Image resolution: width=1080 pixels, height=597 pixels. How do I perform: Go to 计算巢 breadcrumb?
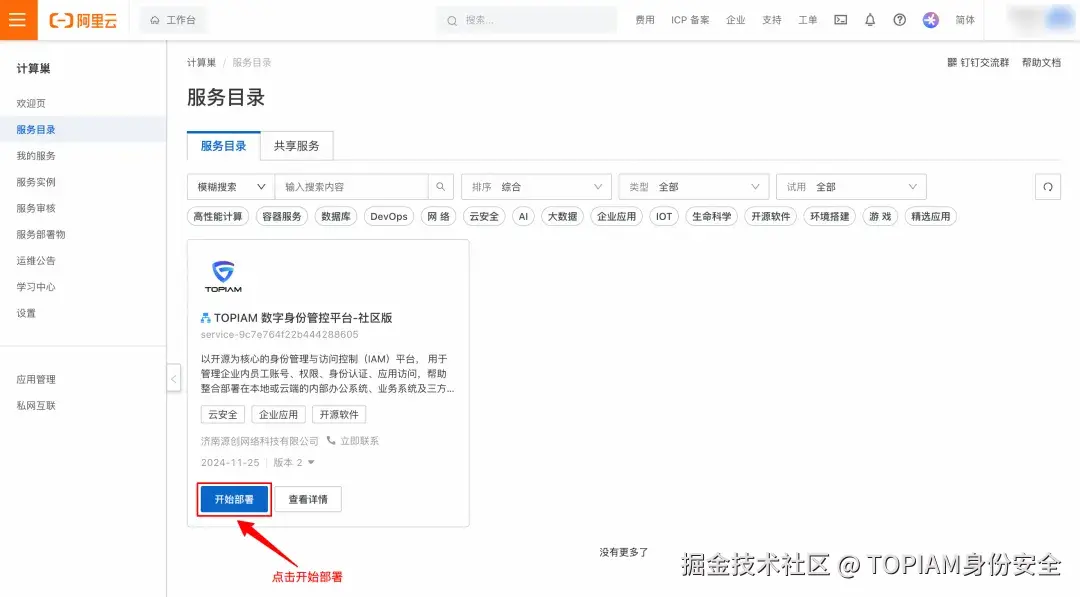[x=201, y=63]
